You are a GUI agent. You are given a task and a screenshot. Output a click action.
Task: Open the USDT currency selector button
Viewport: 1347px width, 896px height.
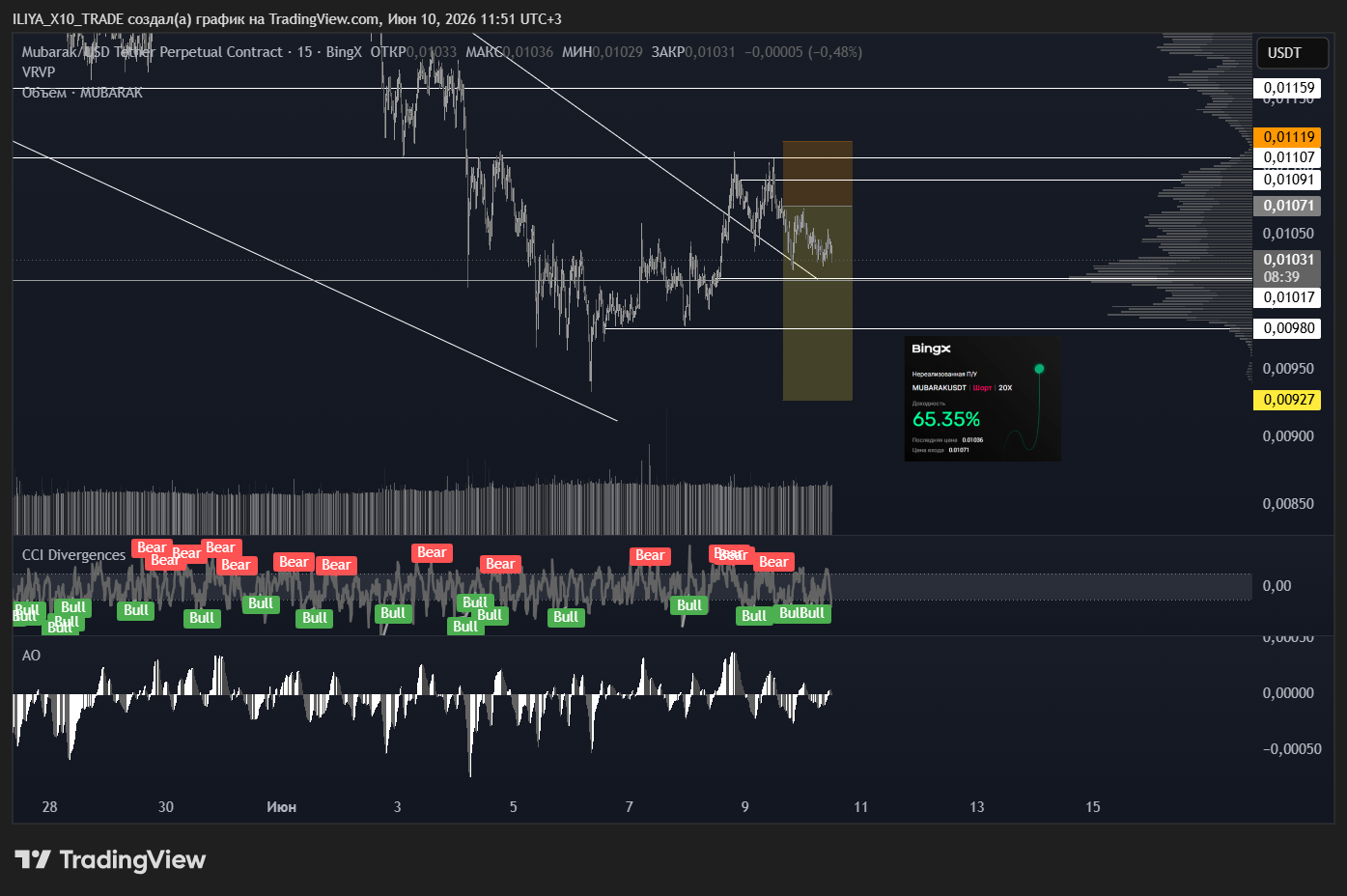click(x=1292, y=53)
